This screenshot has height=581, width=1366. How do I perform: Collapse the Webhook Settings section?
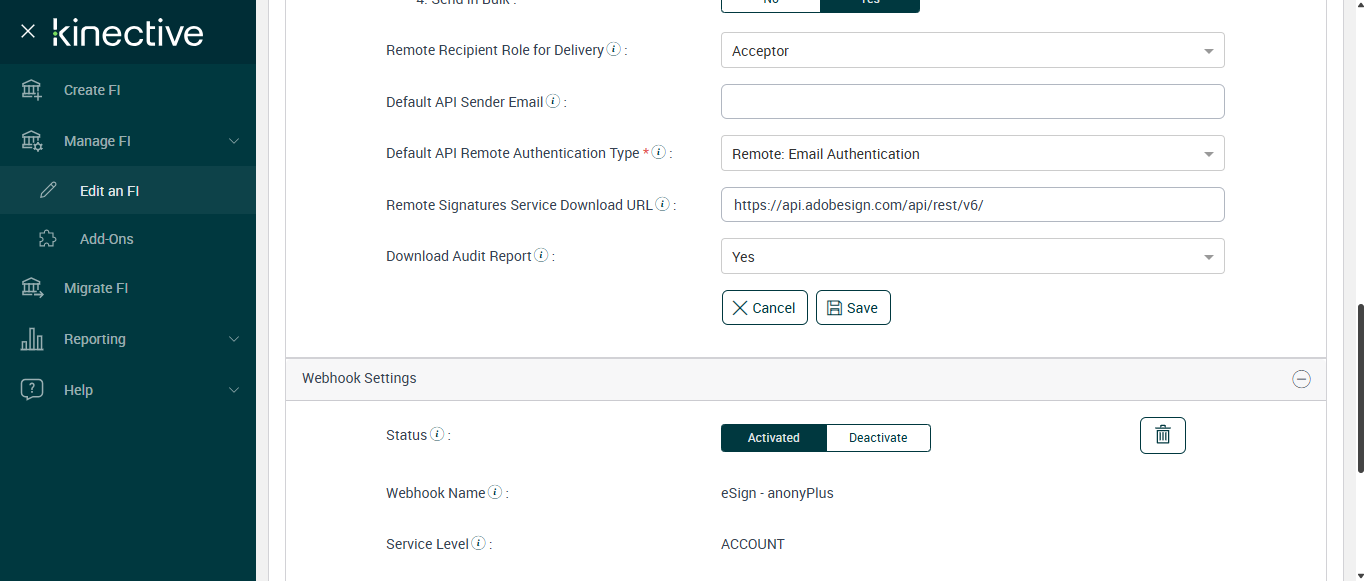click(1301, 379)
